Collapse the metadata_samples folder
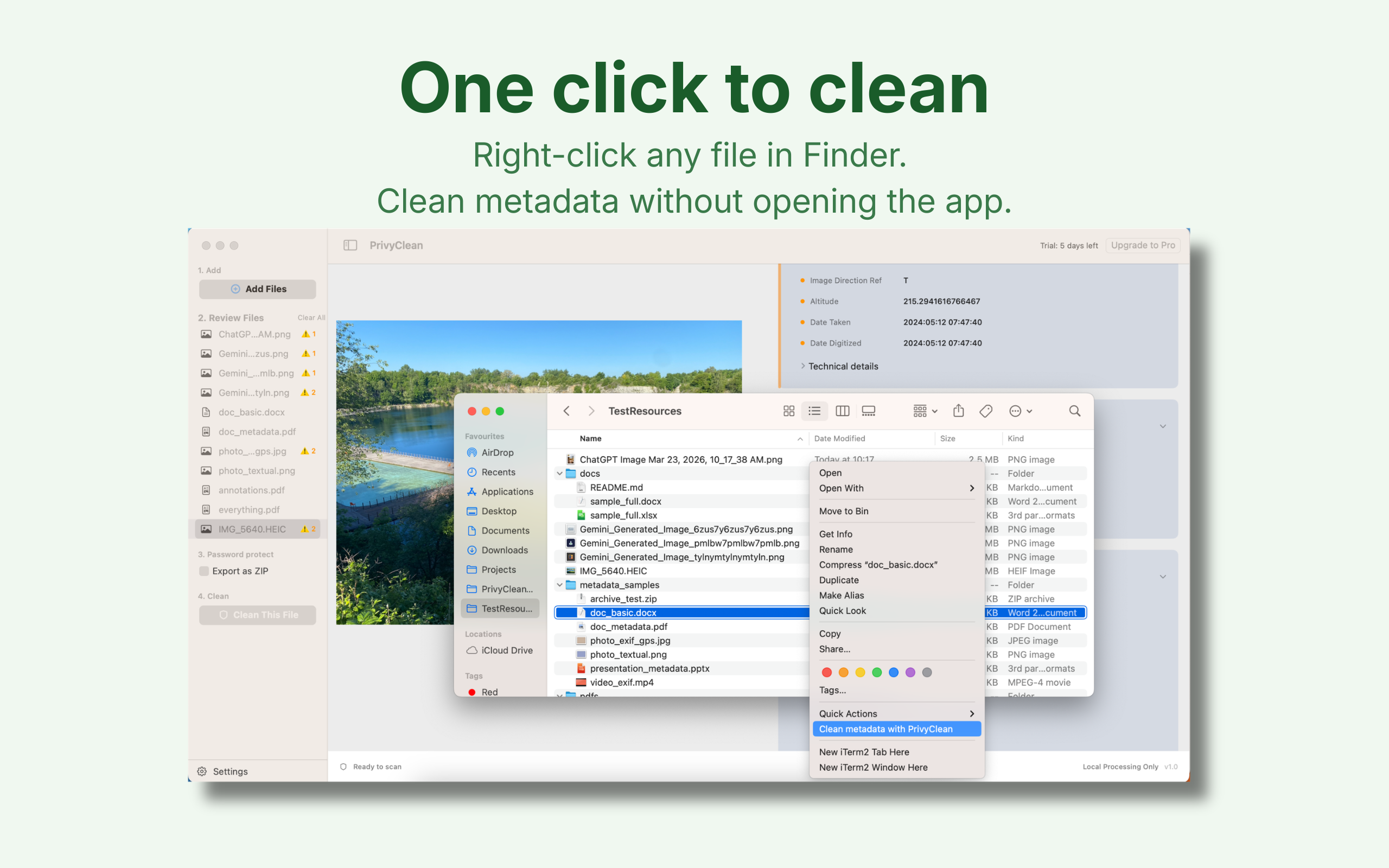This screenshot has height=868, width=1389. click(x=559, y=584)
